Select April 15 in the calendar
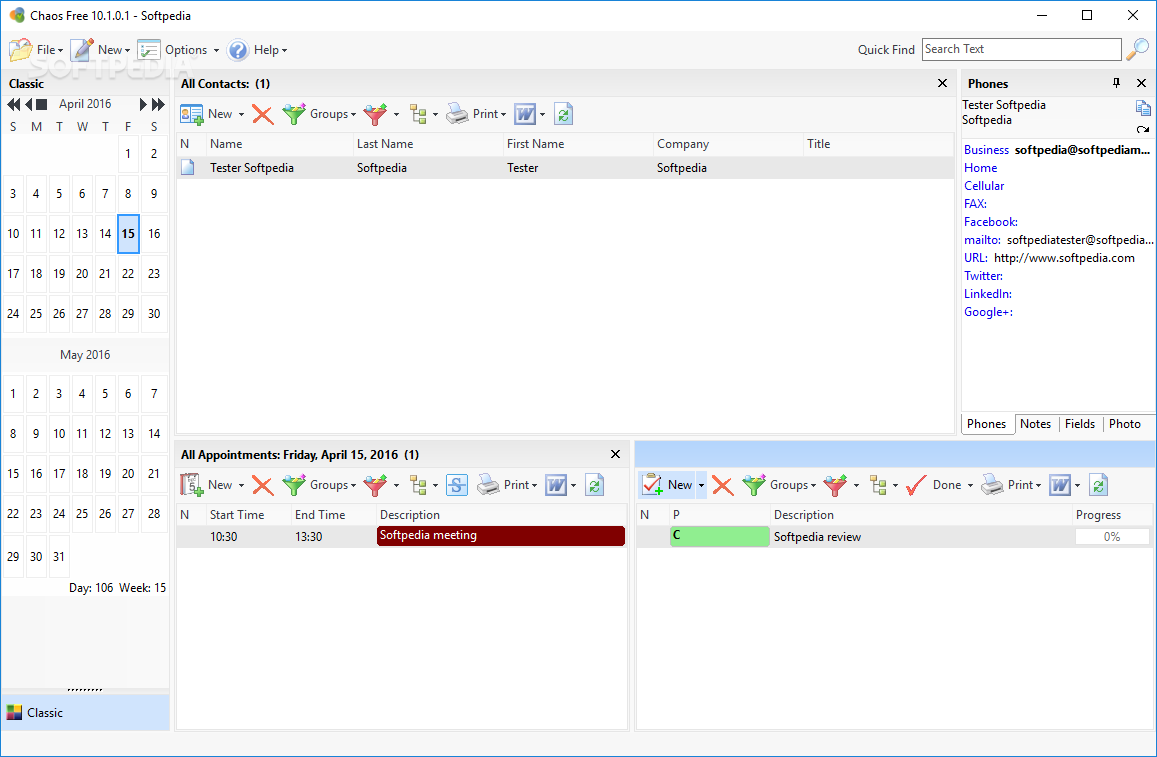 click(x=128, y=234)
